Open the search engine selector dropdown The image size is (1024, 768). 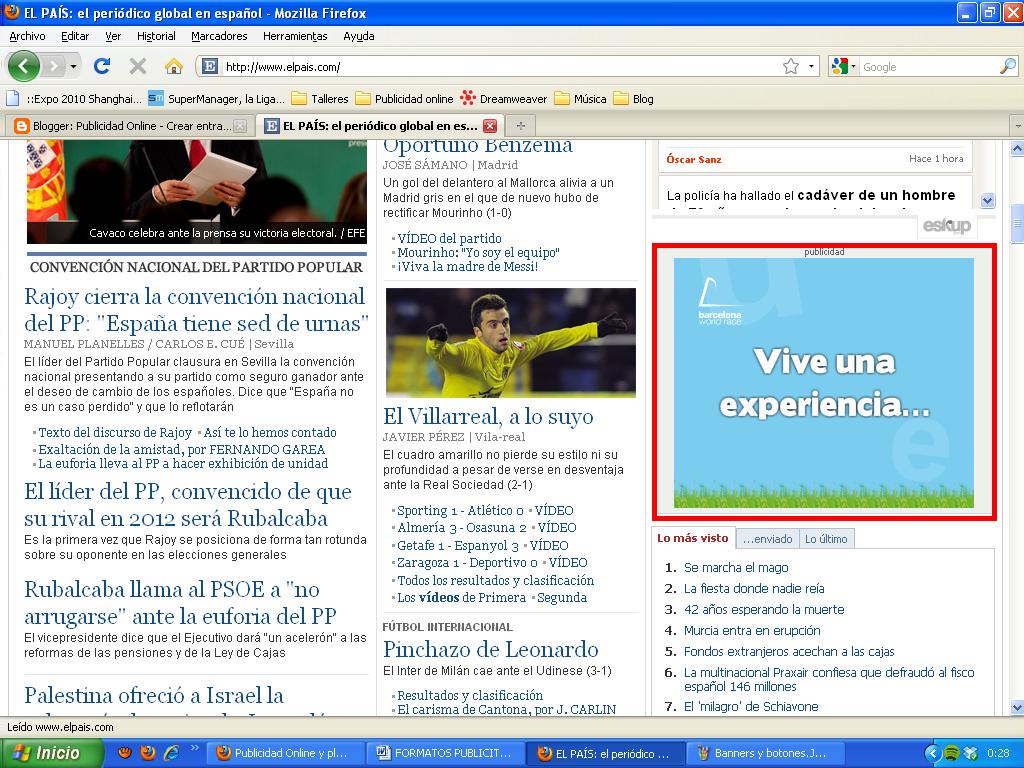coord(842,66)
